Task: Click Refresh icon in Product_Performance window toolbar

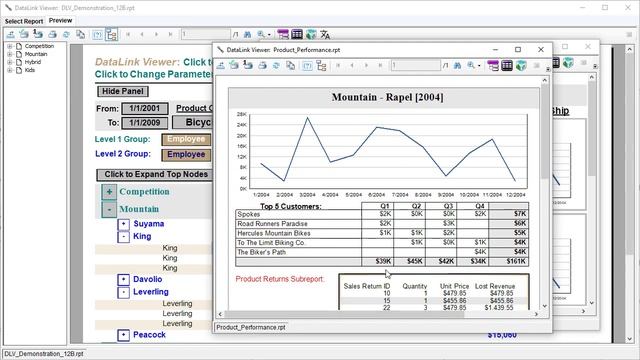Action: click(x=276, y=65)
